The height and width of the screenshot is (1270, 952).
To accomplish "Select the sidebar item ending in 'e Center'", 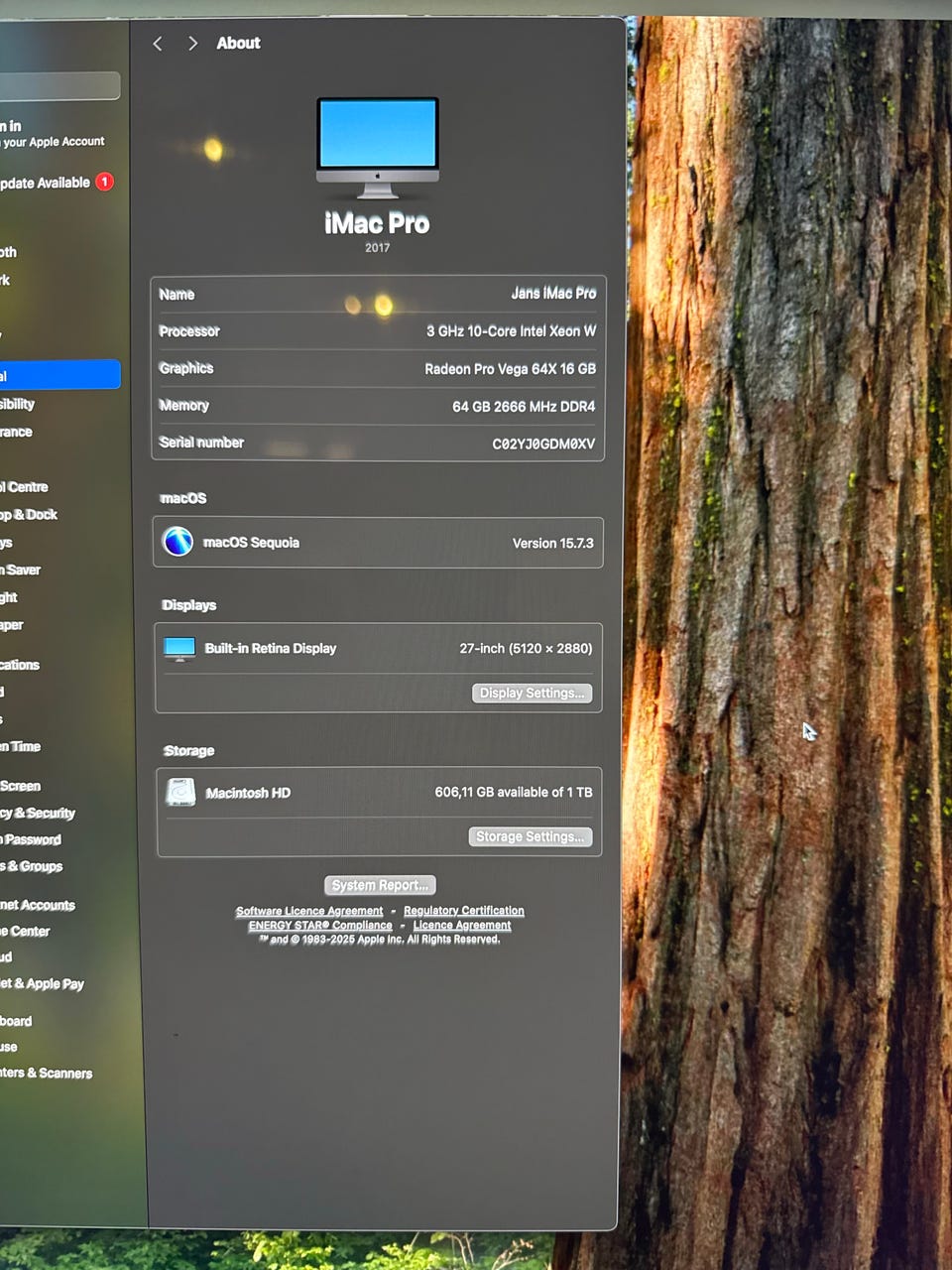I will tap(25, 931).
